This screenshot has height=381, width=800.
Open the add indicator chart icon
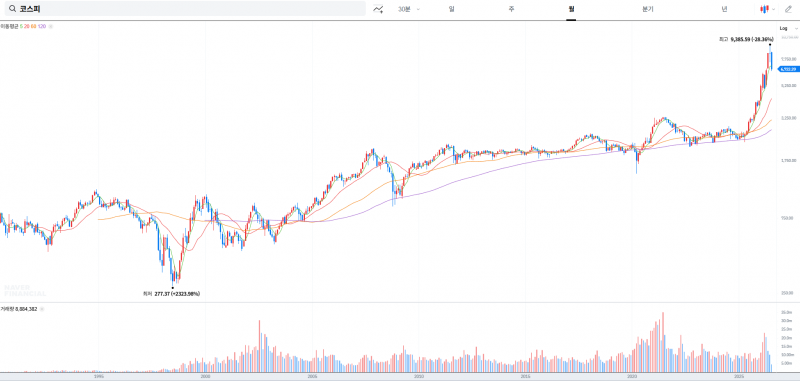(x=378, y=9)
